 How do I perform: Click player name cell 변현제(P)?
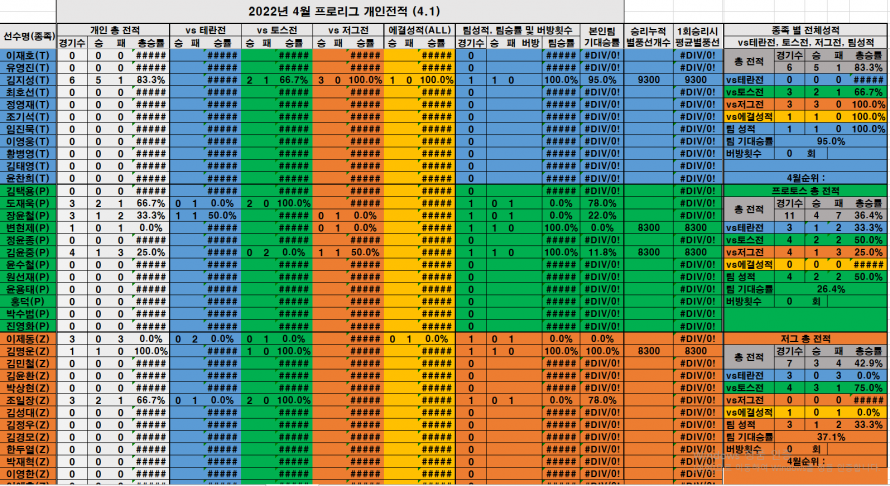pyautogui.click(x=28, y=228)
